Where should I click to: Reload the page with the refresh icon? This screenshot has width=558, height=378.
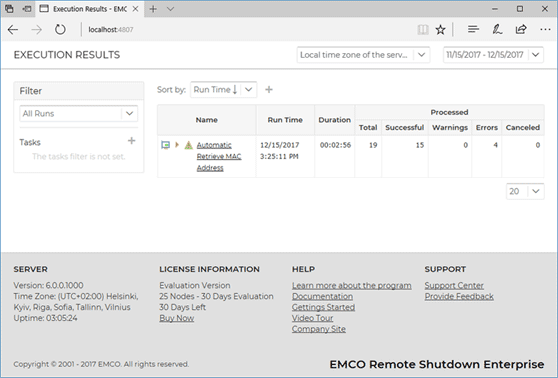click(60, 30)
